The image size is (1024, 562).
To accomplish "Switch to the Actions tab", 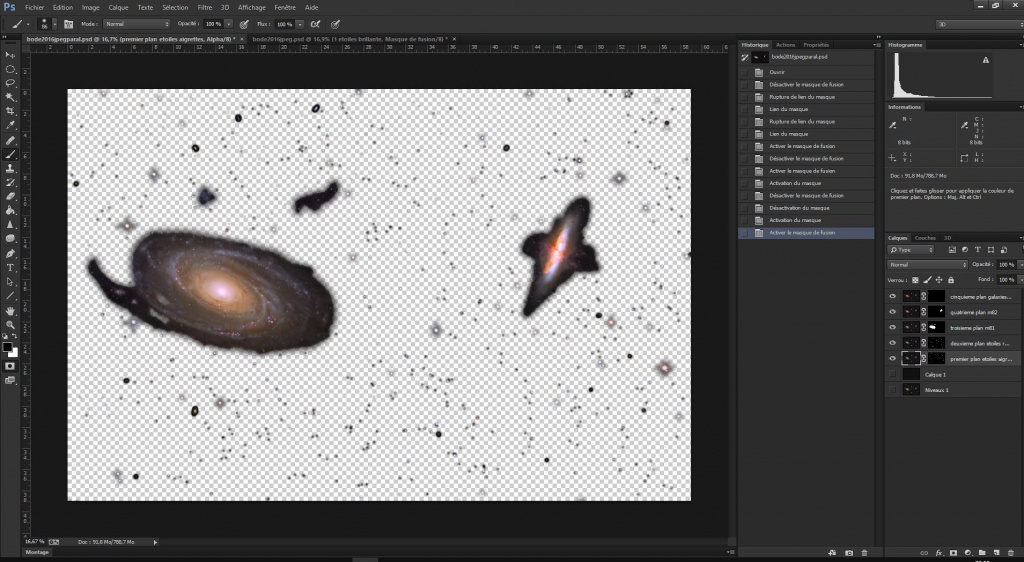I will click(785, 45).
